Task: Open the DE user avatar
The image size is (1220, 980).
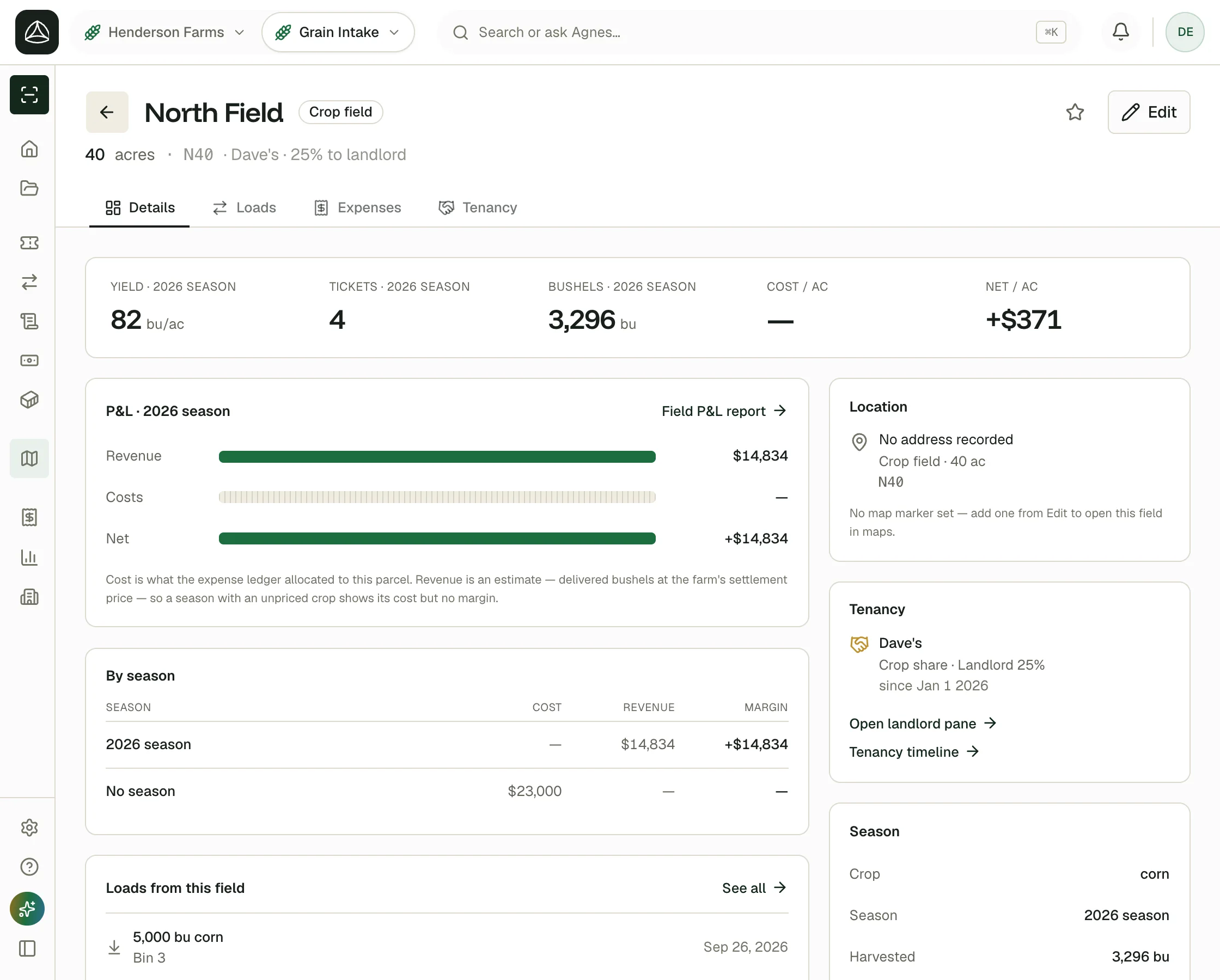Action: pyautogui.click(x=1185, y=32)
